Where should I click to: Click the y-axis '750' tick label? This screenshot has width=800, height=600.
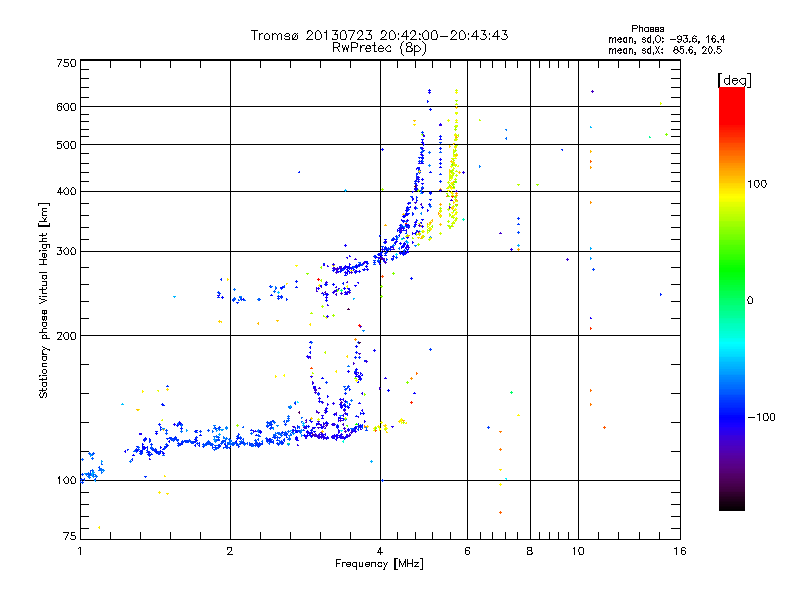pos(66,63)
